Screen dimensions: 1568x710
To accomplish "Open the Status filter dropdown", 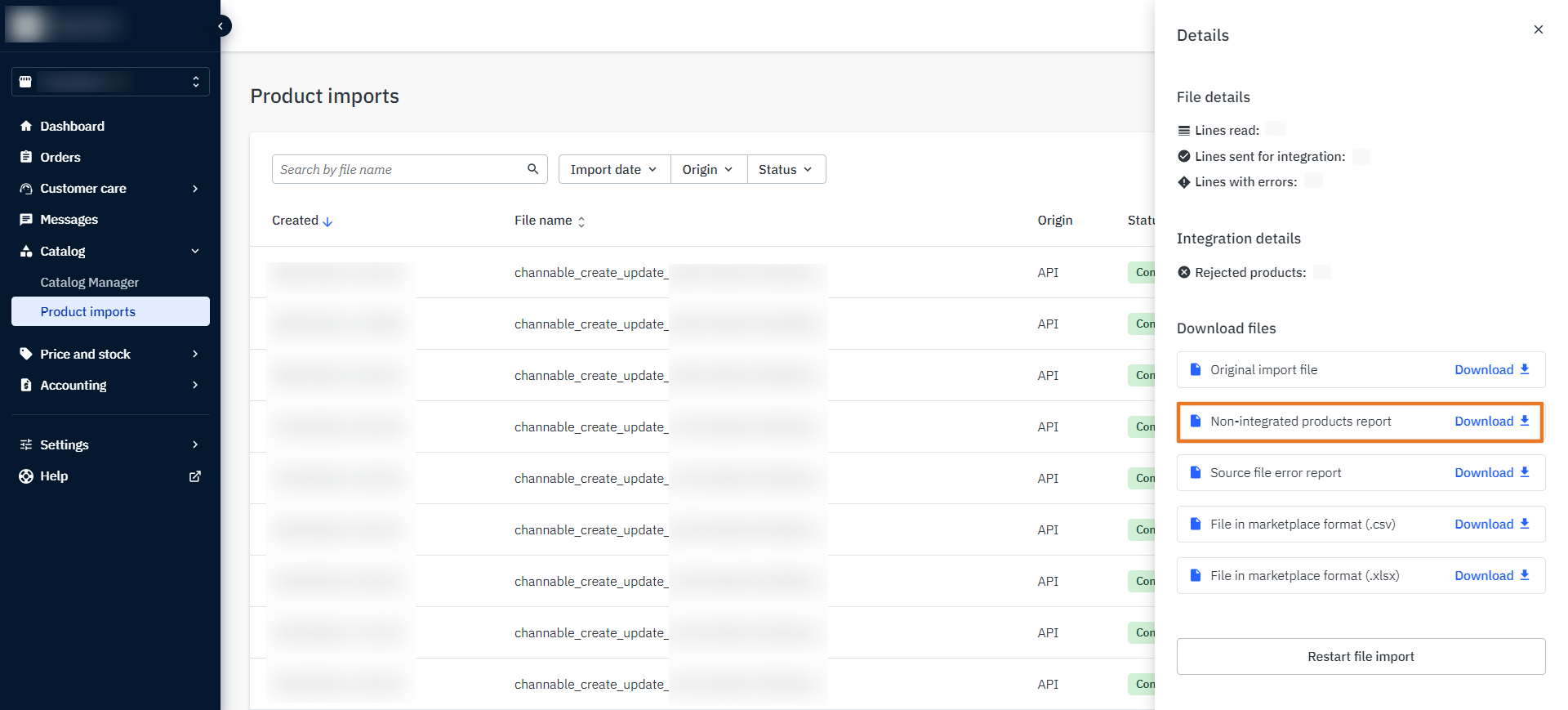I will (786, 169).
